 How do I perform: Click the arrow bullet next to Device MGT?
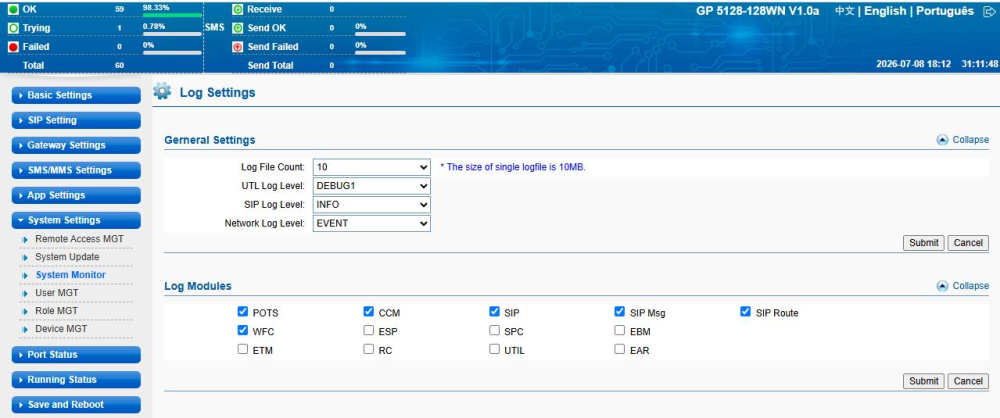(x=26, y=329)
